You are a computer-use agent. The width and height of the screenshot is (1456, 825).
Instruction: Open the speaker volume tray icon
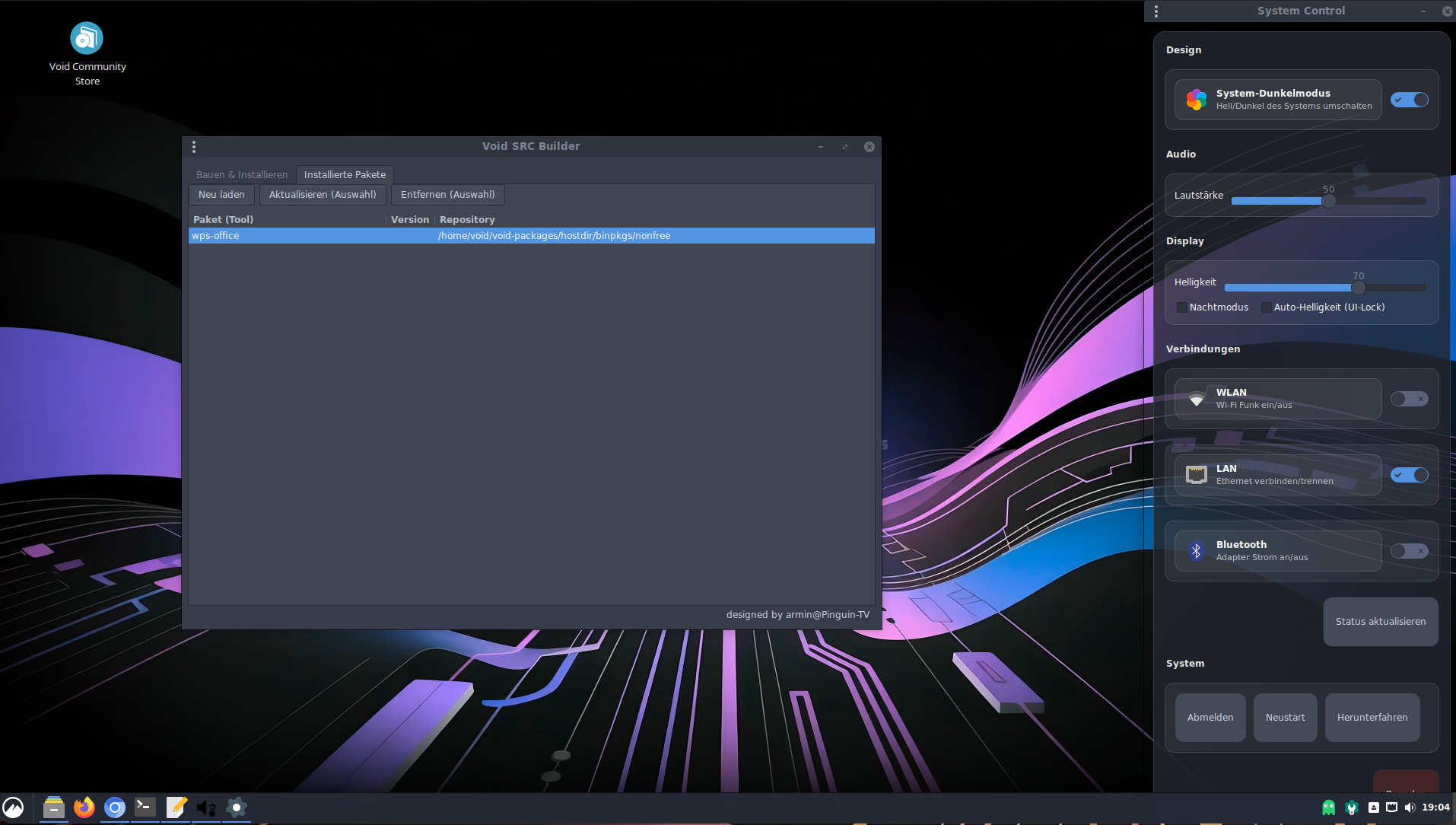click(x=1410, y=807)
